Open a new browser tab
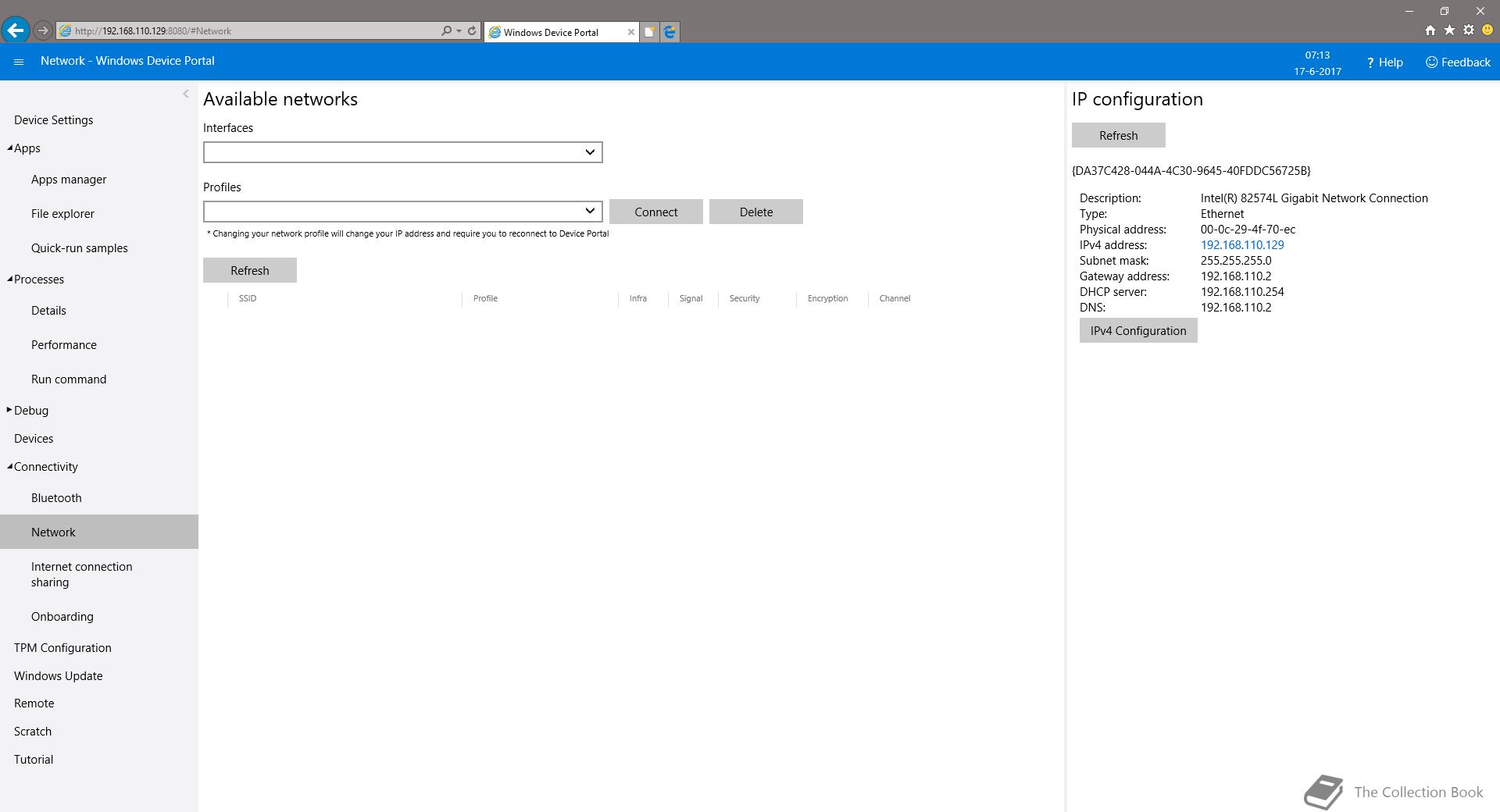 tap(649, 32)
